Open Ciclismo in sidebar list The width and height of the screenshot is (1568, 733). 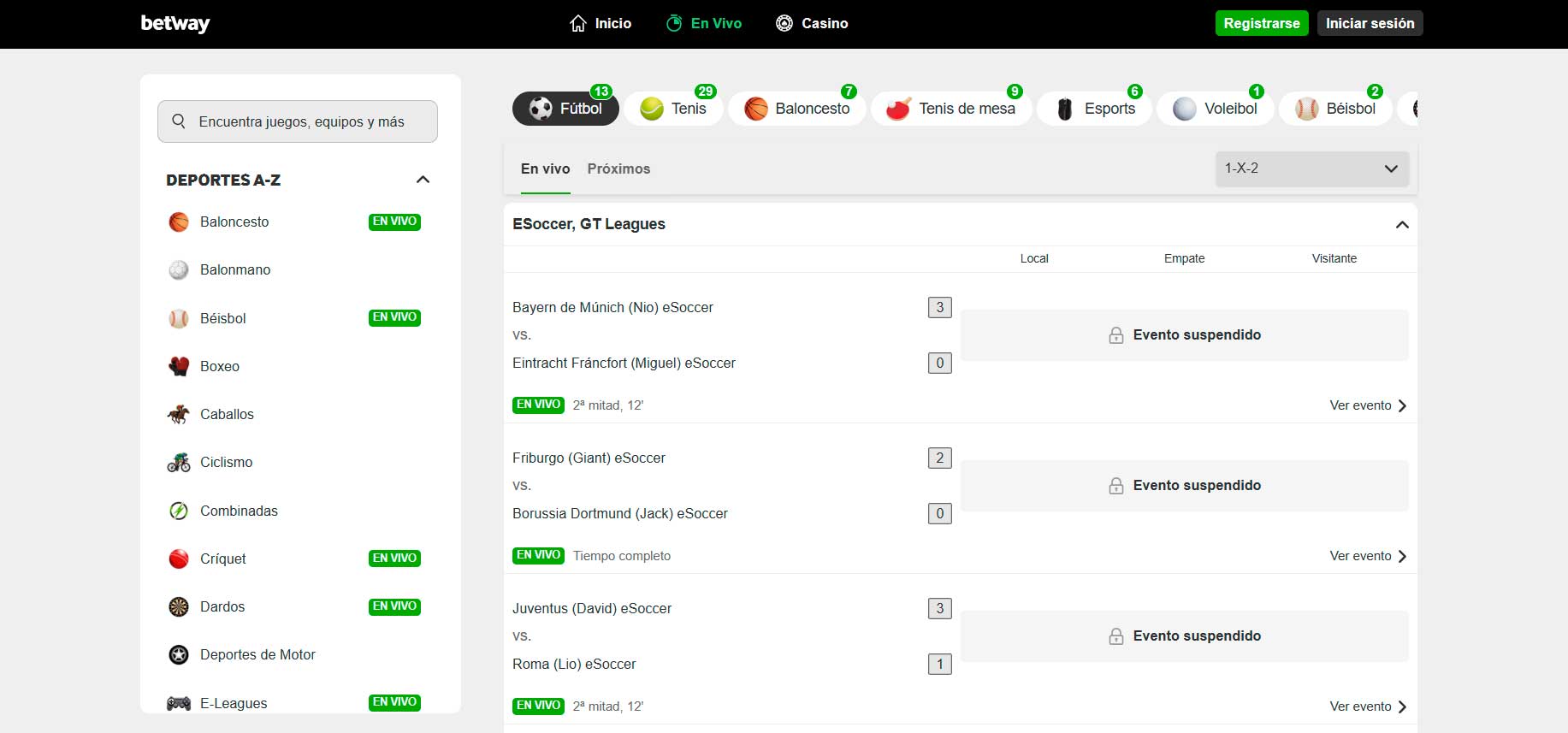[x=227, y=462]
